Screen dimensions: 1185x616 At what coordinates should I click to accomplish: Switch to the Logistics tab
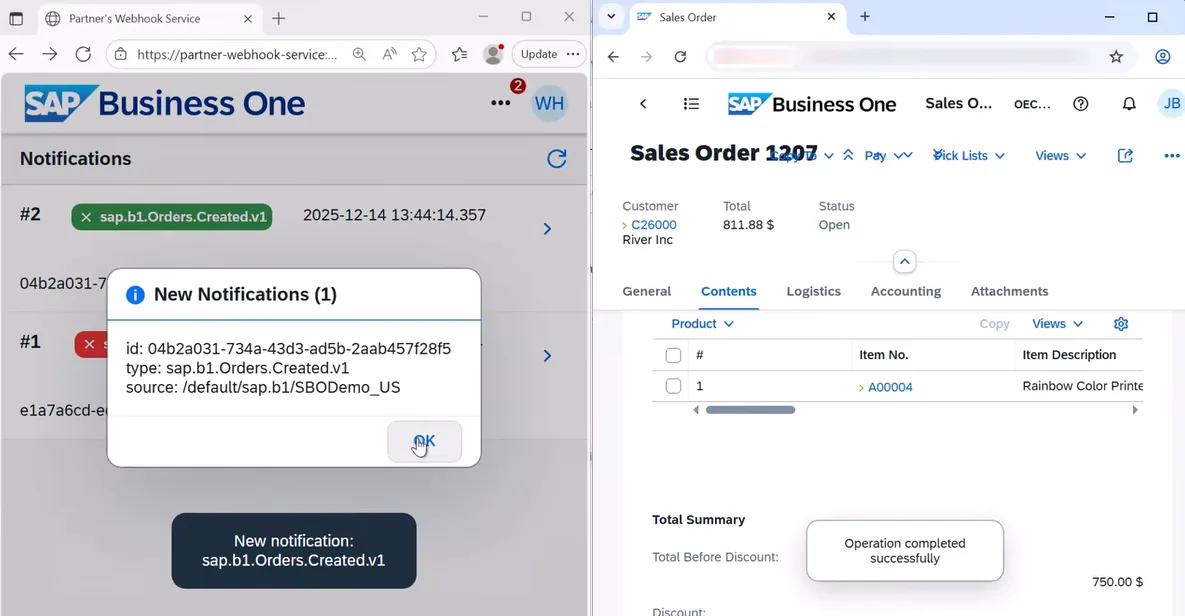813,292
